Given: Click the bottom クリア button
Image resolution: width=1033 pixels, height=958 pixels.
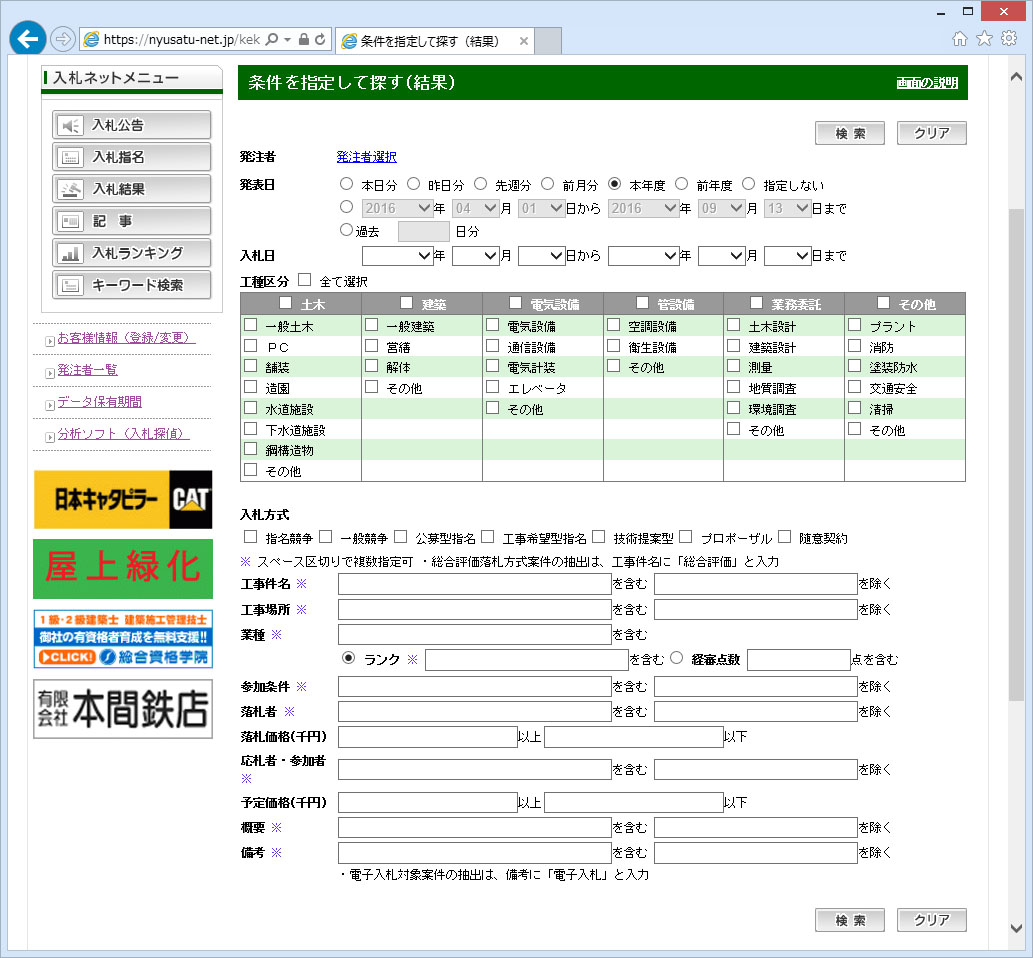Looking at the screenshot, I should click(932, 920).
